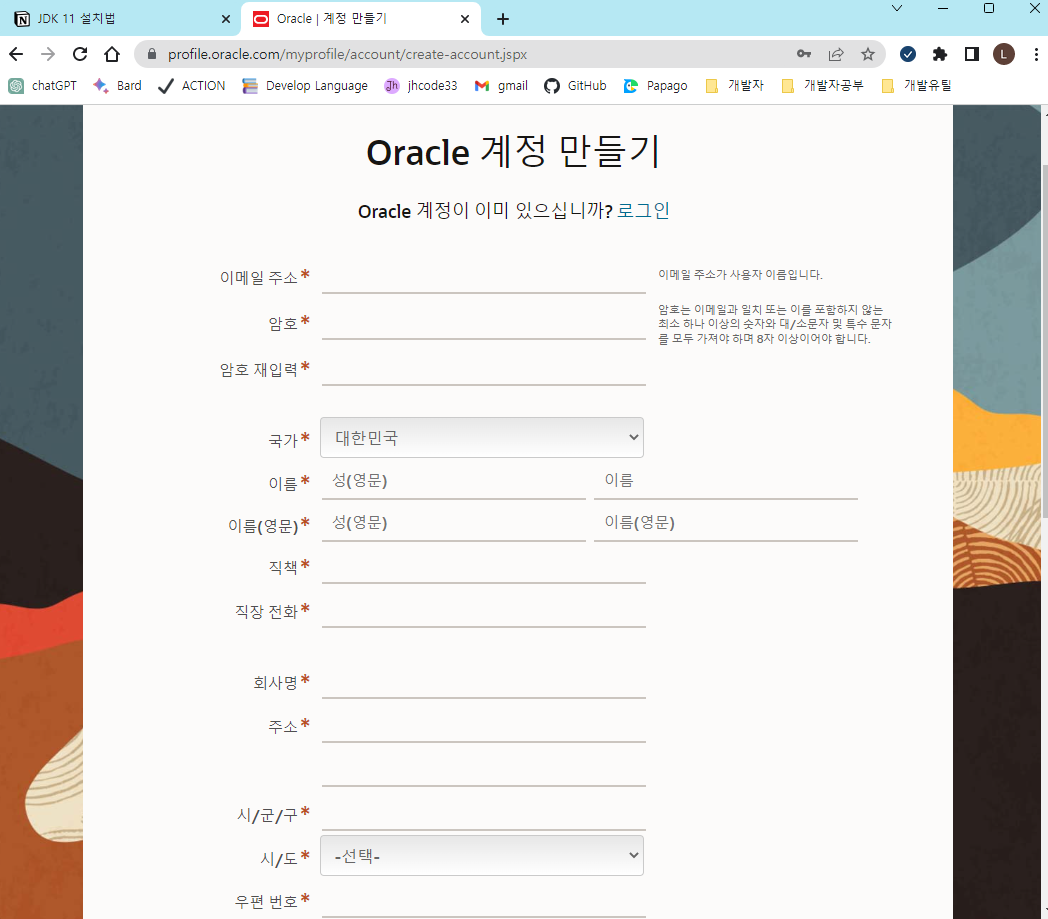Viewport: 1048px width, 919px height.
Task: Open gmail bookmark
Action: click(501, 86)
